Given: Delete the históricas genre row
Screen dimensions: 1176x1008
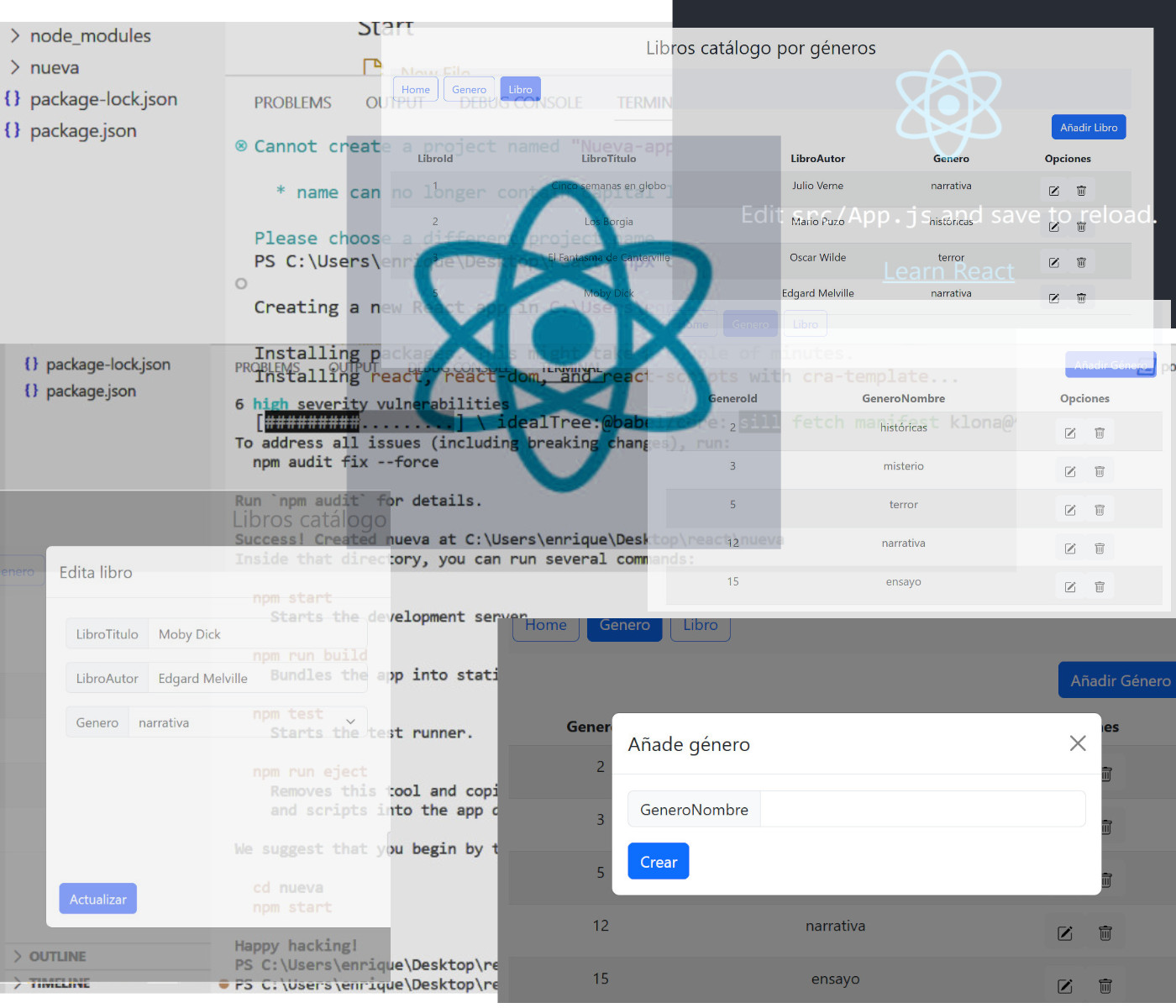Looking at the screenshot, I should pos(1100,433).
